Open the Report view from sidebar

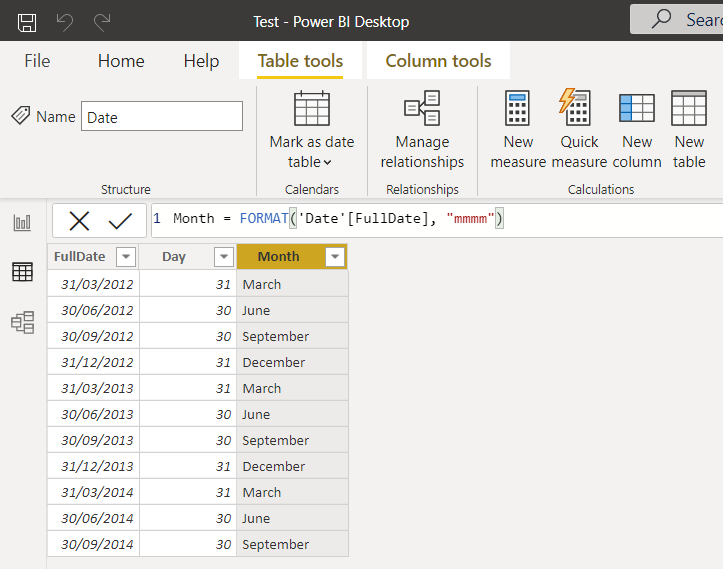22,223
